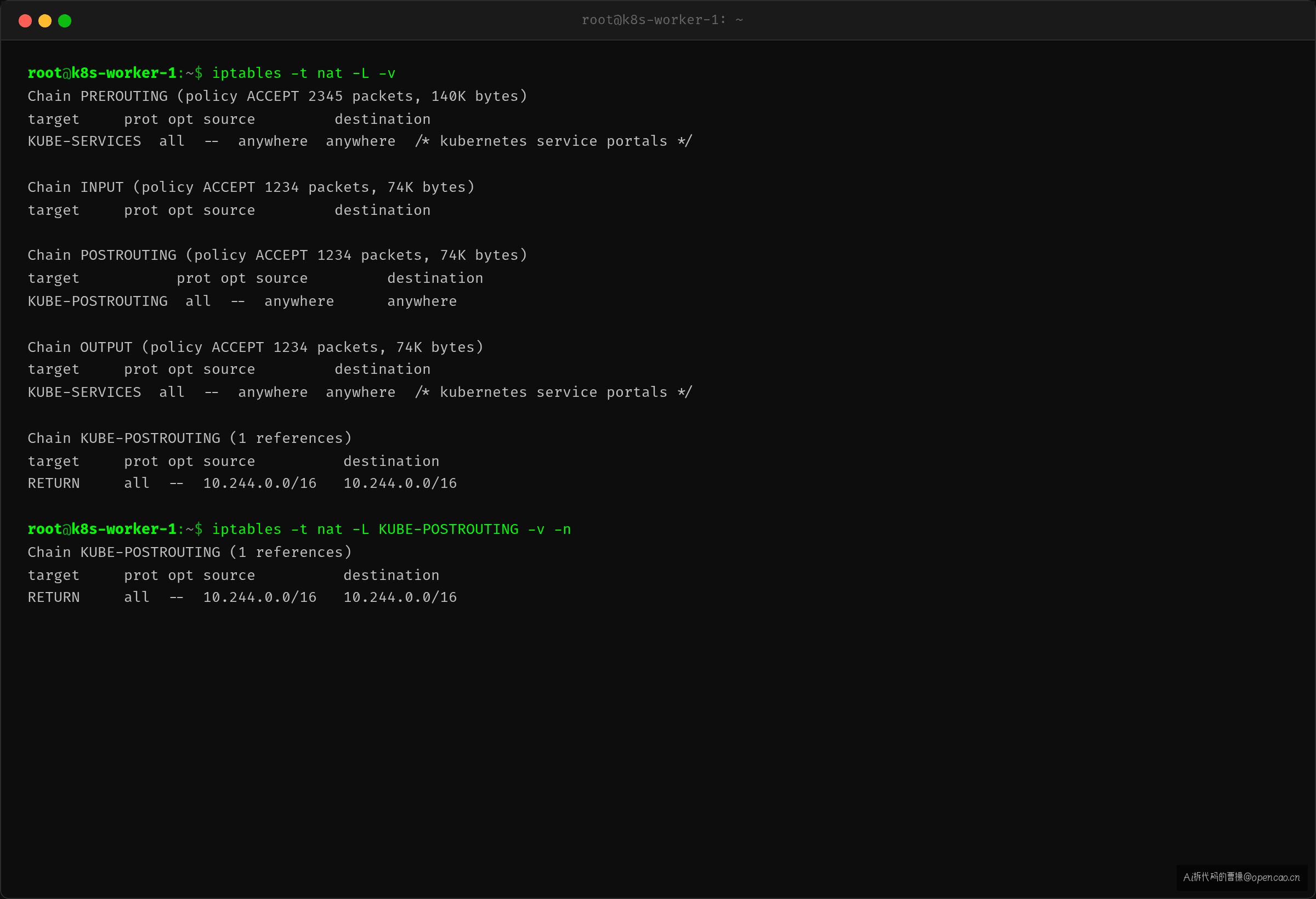Click the header row under Chain INPUT

229,210
